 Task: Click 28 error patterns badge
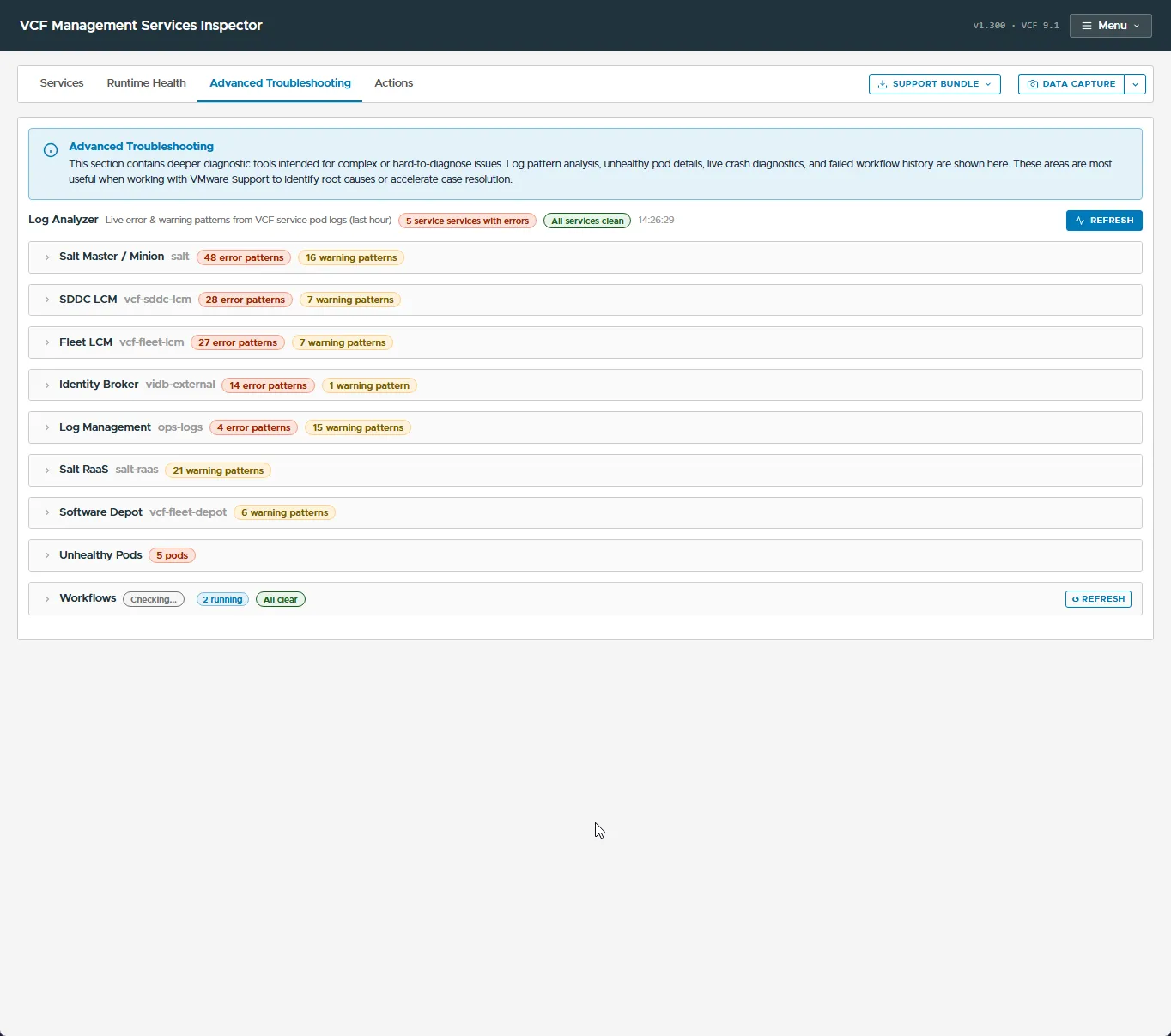[x=246, y=300]
